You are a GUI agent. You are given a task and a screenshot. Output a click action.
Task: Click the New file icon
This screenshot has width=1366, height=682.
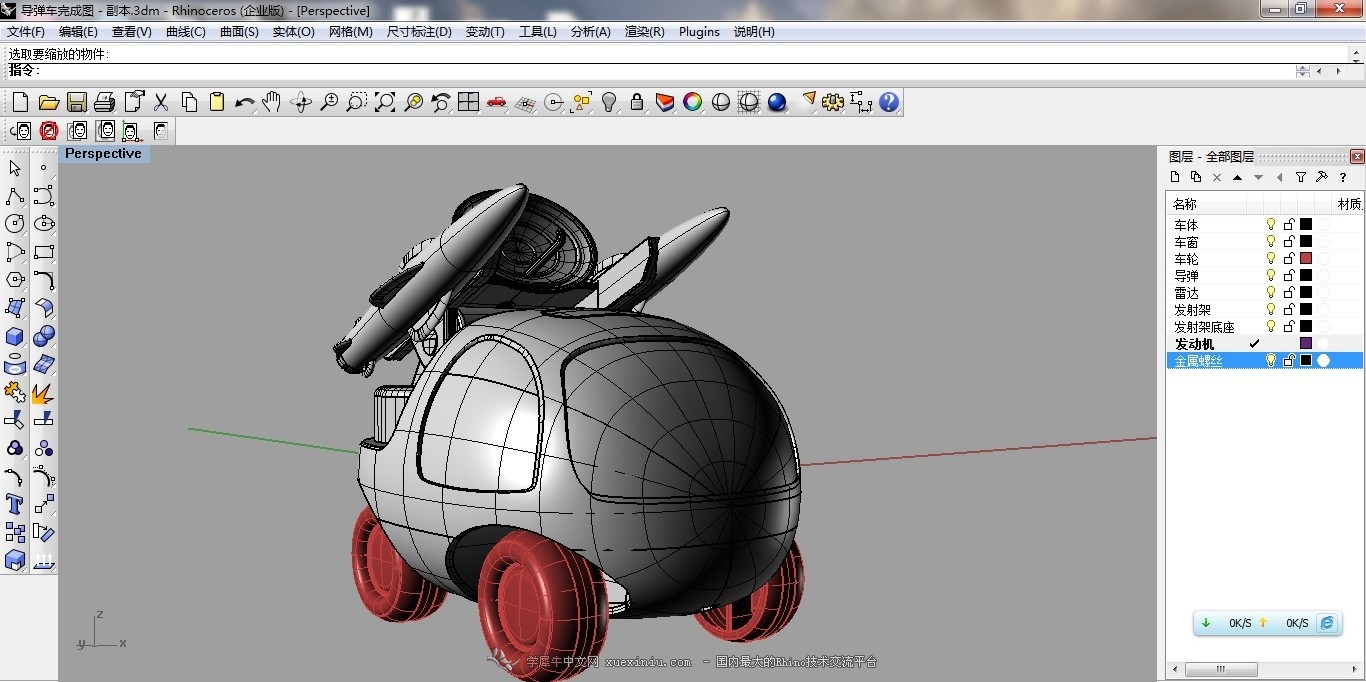tap(20, 102)
